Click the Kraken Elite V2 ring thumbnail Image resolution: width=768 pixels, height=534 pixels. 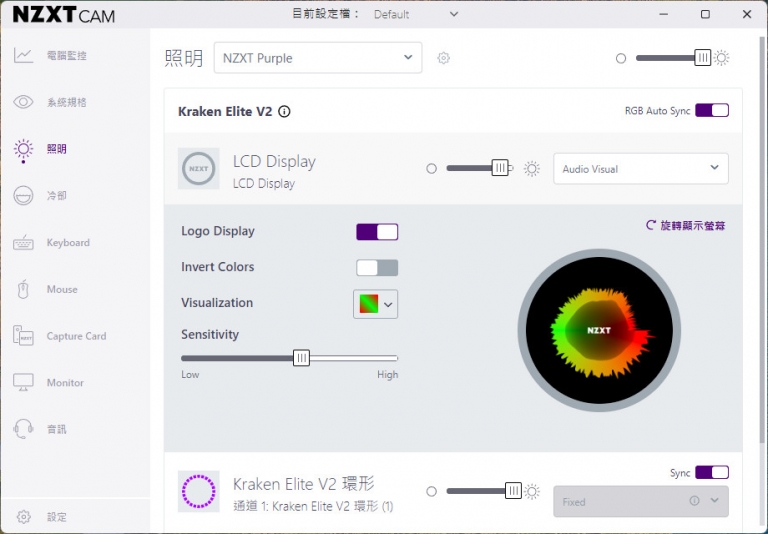198,491
